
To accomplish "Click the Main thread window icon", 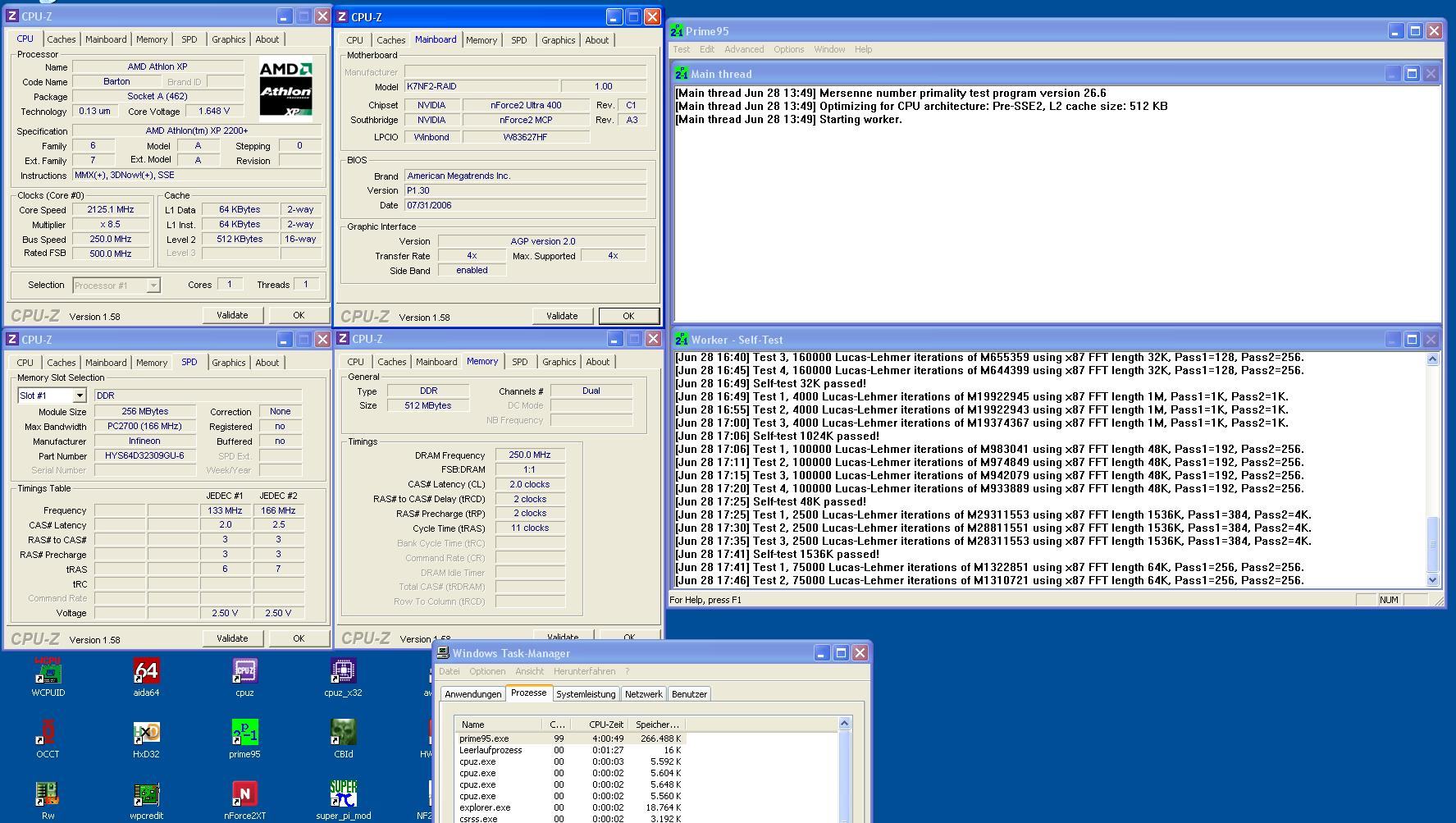I will click(682, 74).
